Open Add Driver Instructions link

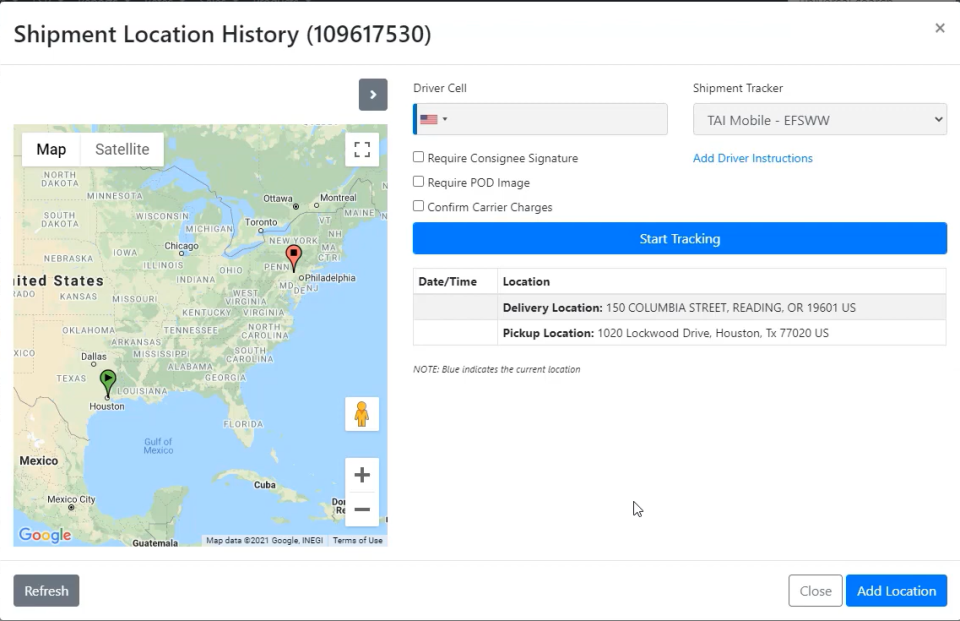pyautogui.click(x=752, y=158)
